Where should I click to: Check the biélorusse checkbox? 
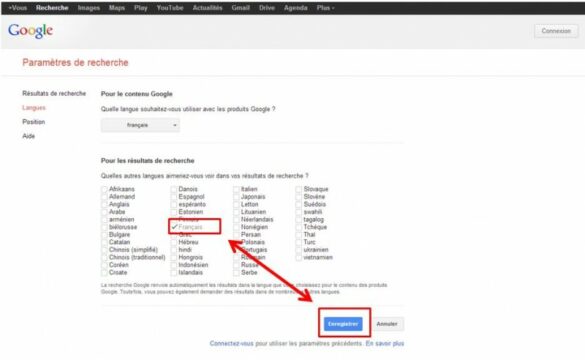coord(104,227)
